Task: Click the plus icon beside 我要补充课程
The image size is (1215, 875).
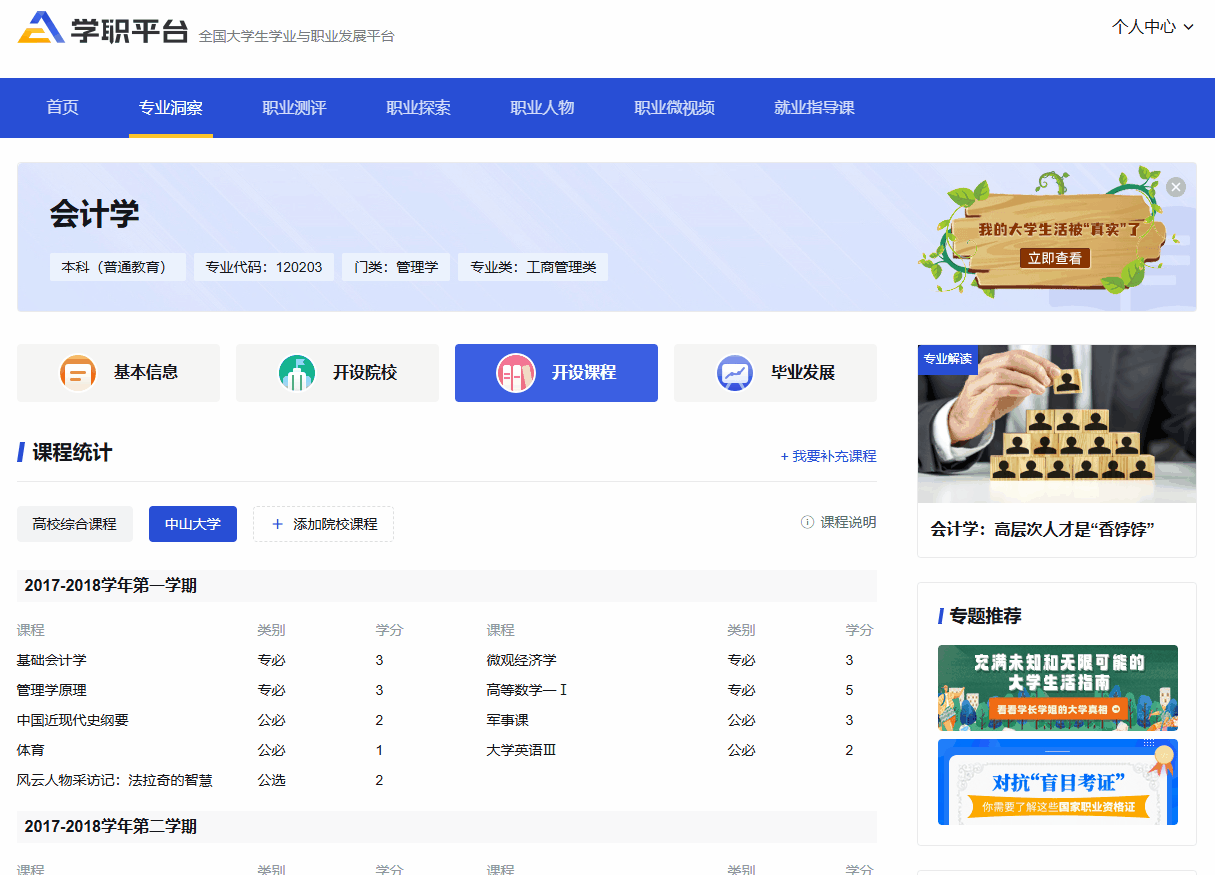Action: (x=786, y=456)
